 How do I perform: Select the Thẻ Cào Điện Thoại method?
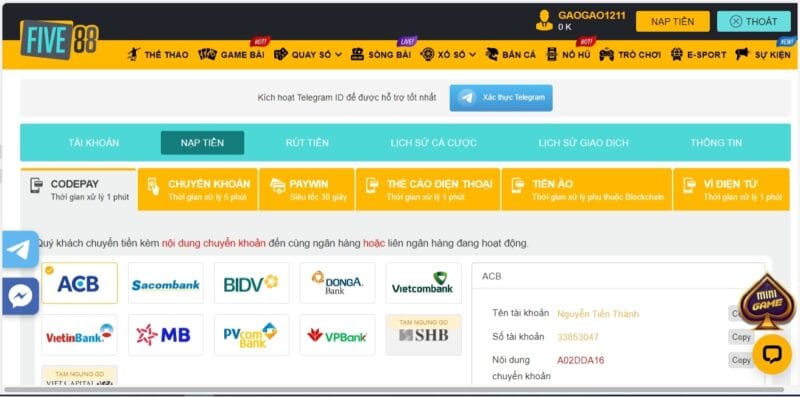428,189
